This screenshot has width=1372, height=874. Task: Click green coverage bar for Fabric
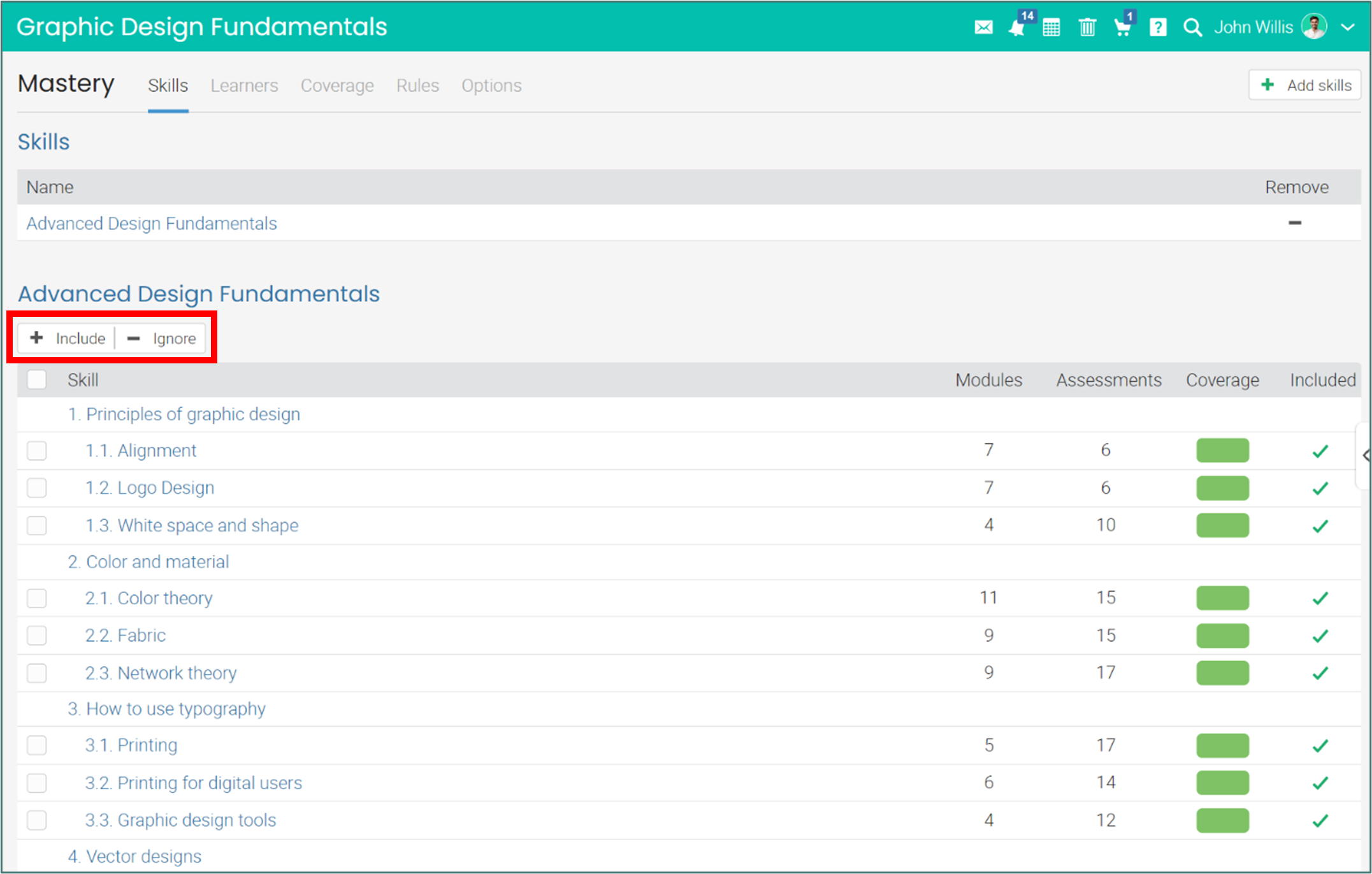1222,636
